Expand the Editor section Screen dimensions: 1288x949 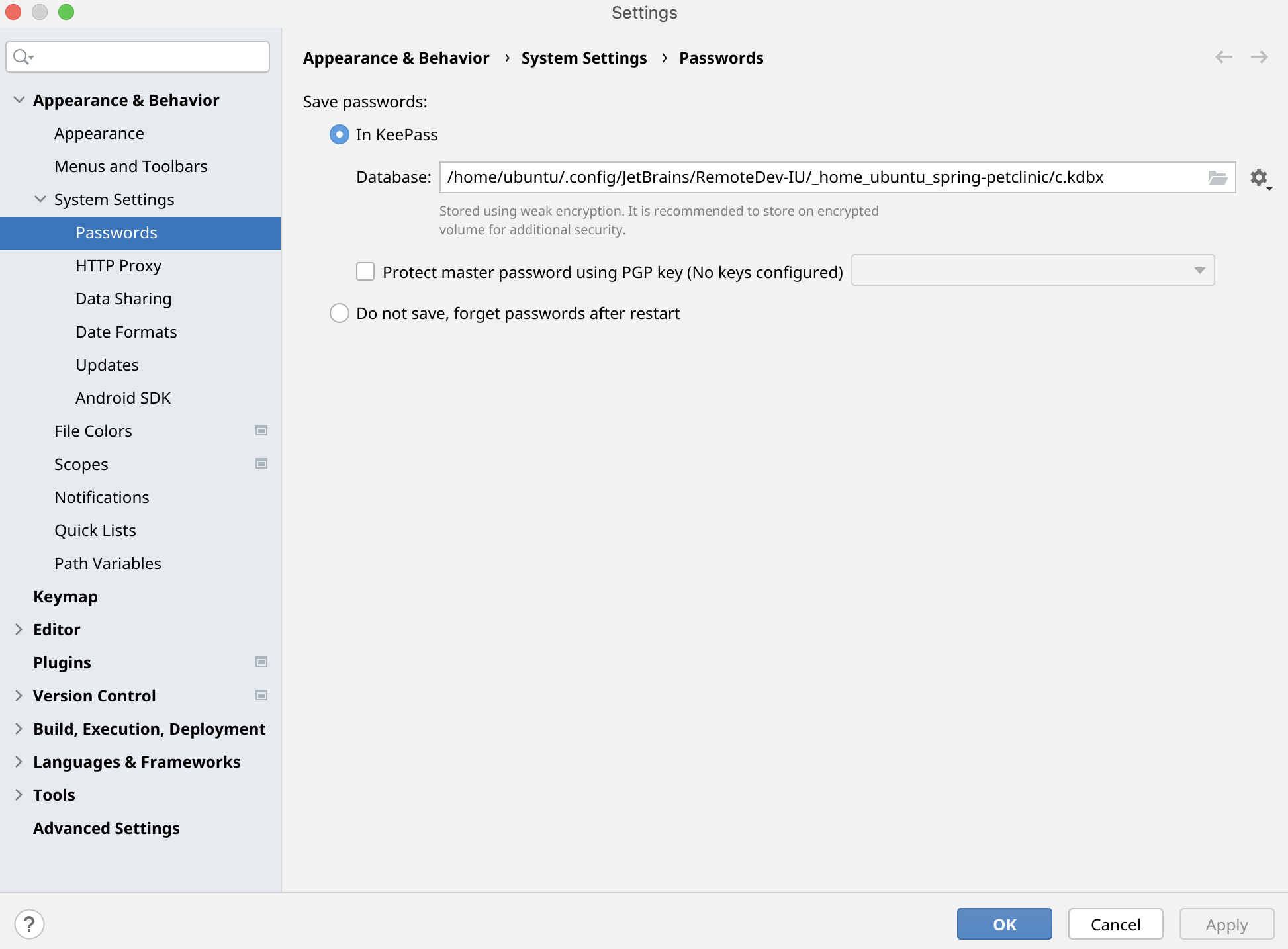[x=18, y=629]
